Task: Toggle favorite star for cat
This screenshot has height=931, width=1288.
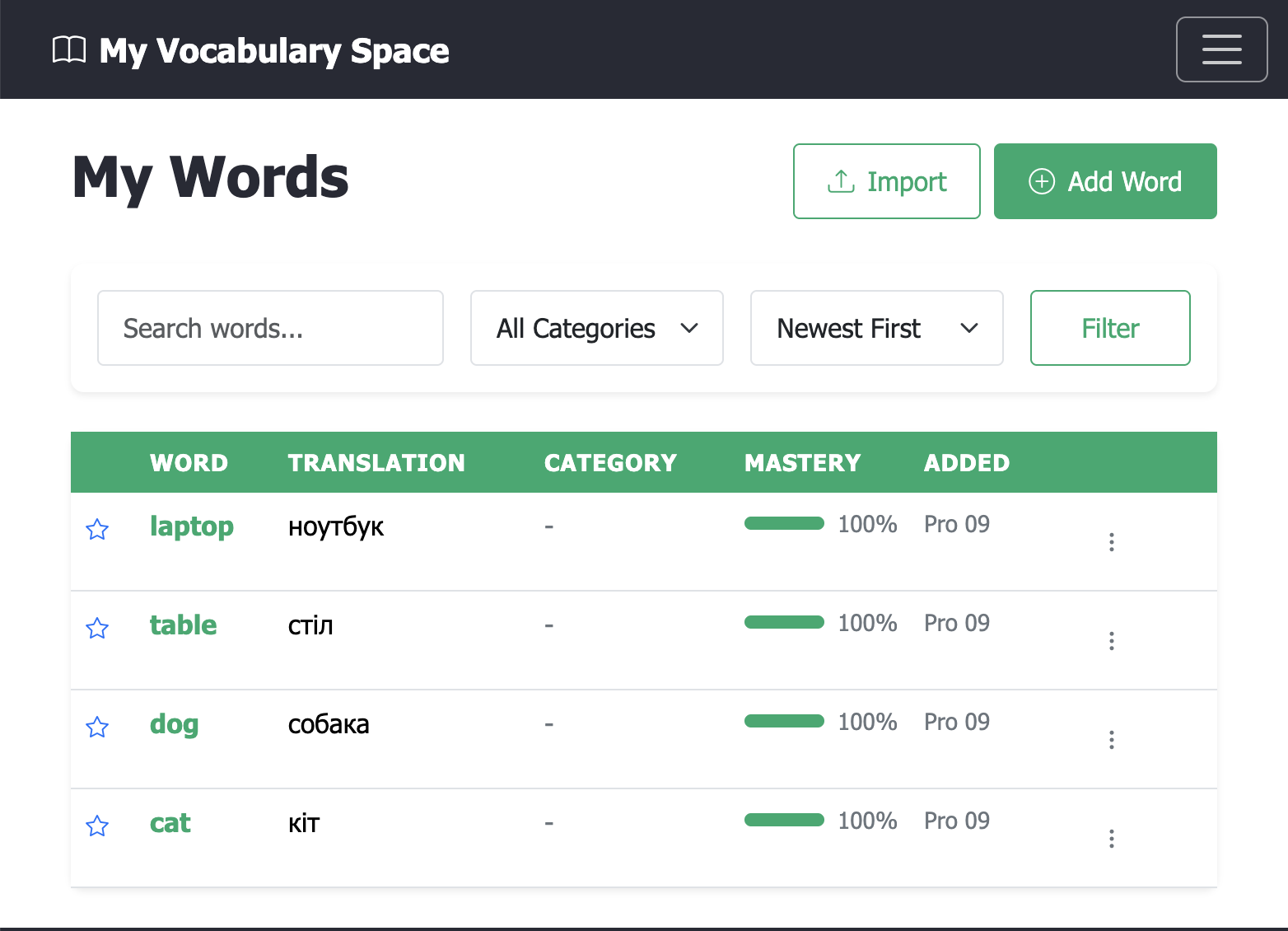Action: 97,826
